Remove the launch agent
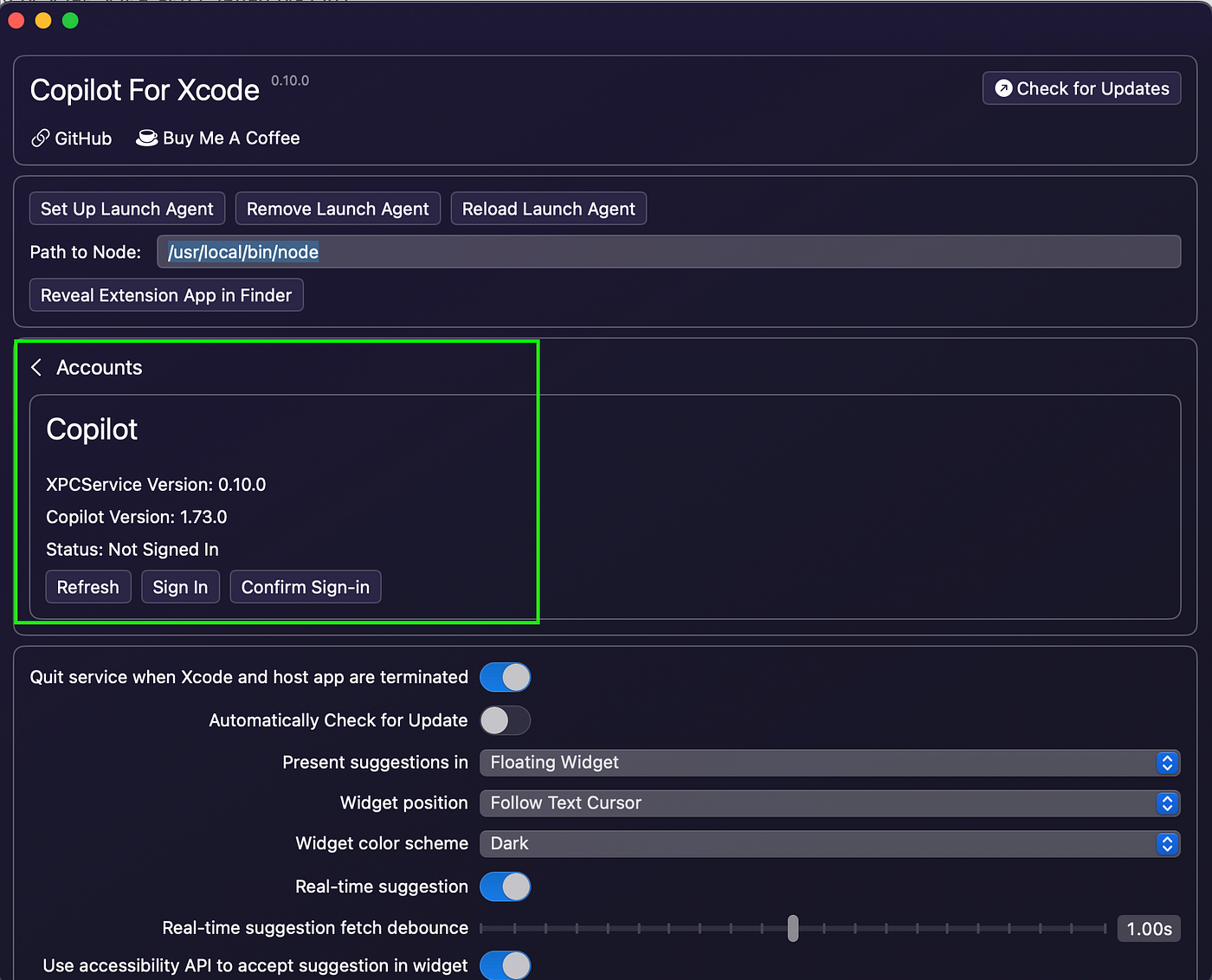This screenshot has height=980, width=1212. 338,209
